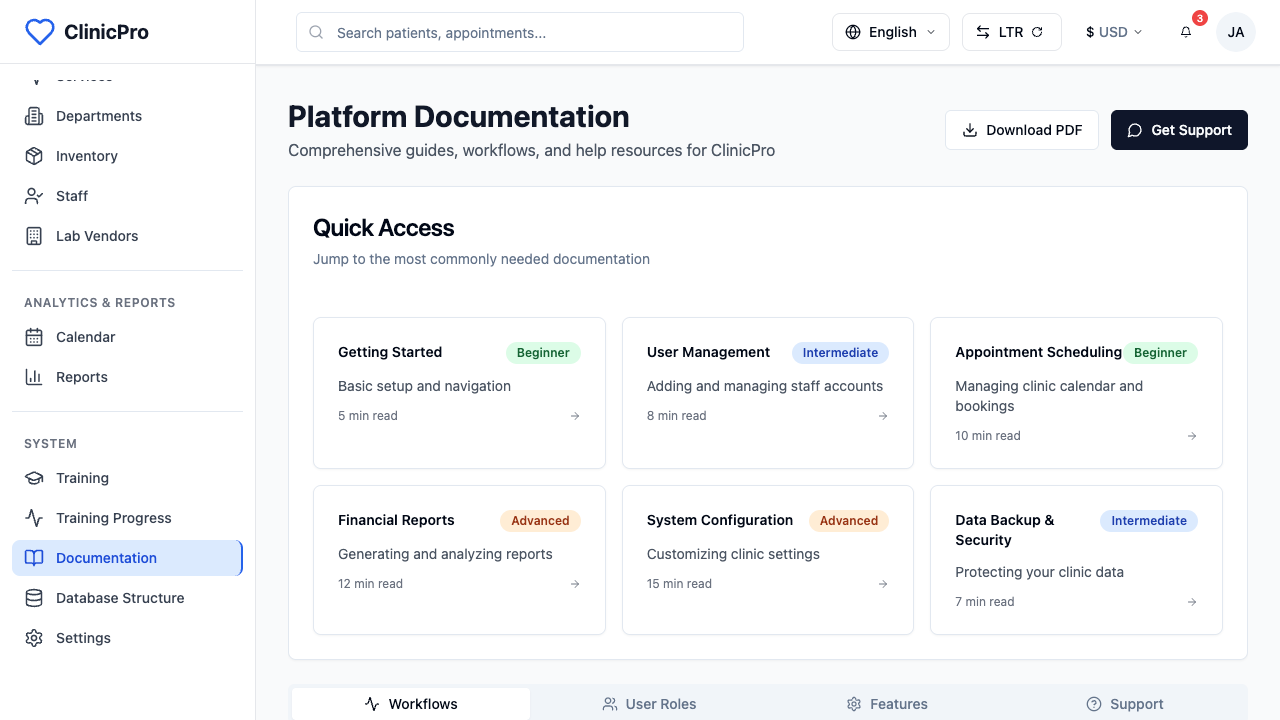Image resolution: width=1280 pixels, height=720 pixels.
Task: Click the red notification count badge
Action: coord(1200,18)
